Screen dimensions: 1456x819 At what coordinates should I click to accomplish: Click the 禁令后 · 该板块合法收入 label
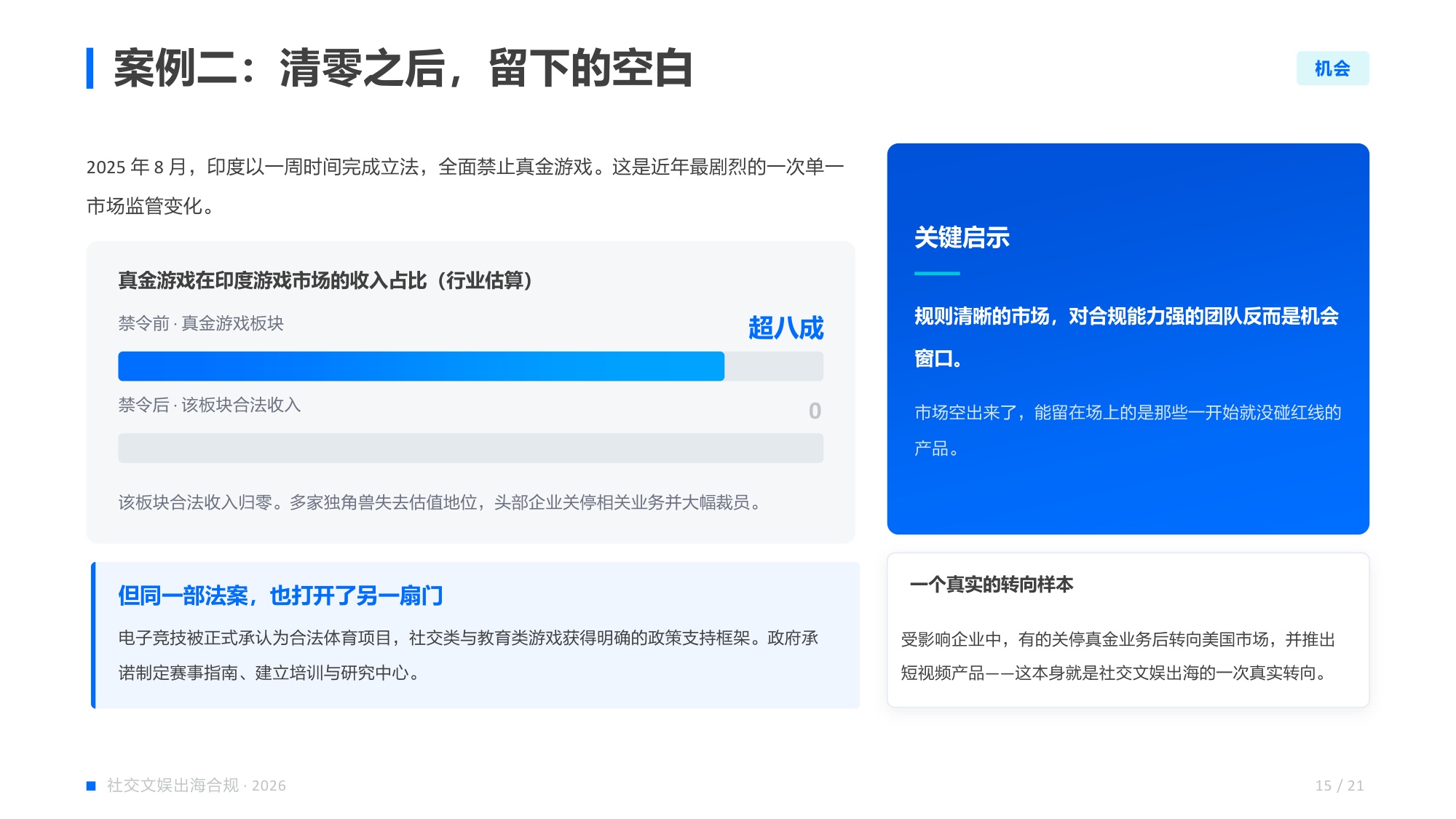pos(210,405)
